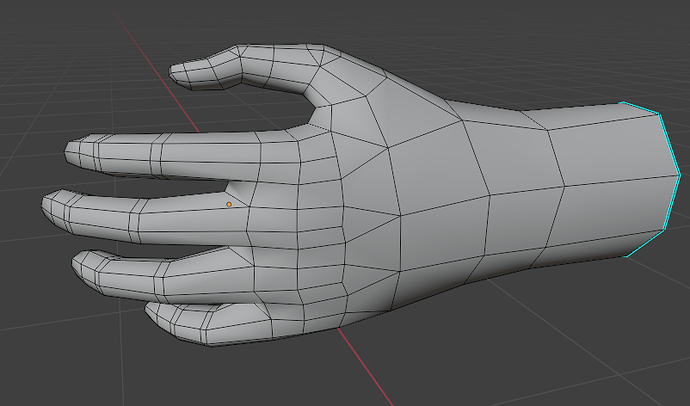
Task: Select the orange origin point on the hand
Action: [229, 204]
